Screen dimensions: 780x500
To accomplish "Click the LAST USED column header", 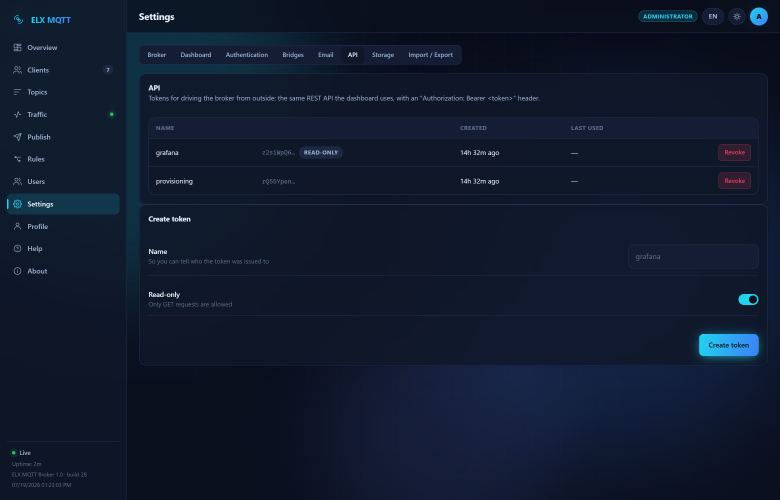I will [587, 128].
